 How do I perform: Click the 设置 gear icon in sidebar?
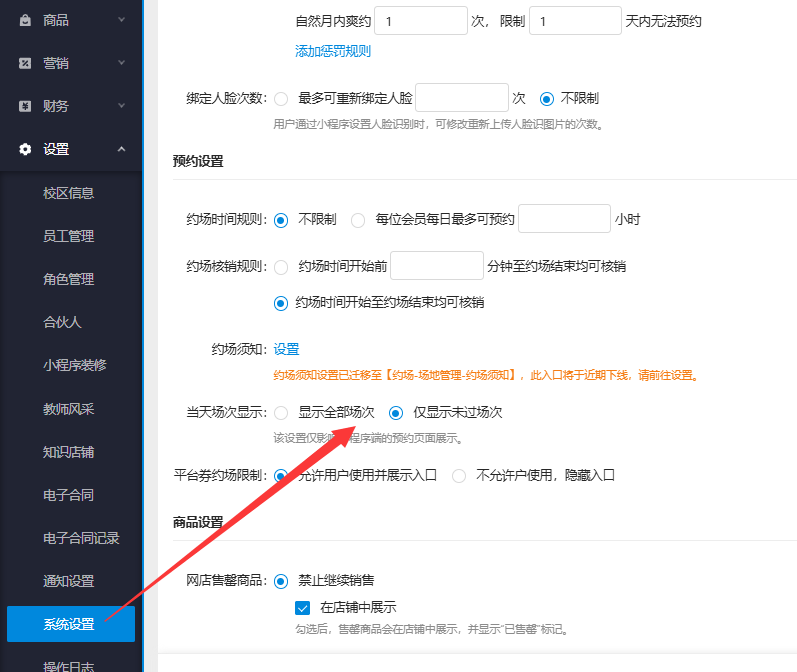point(25,149)
